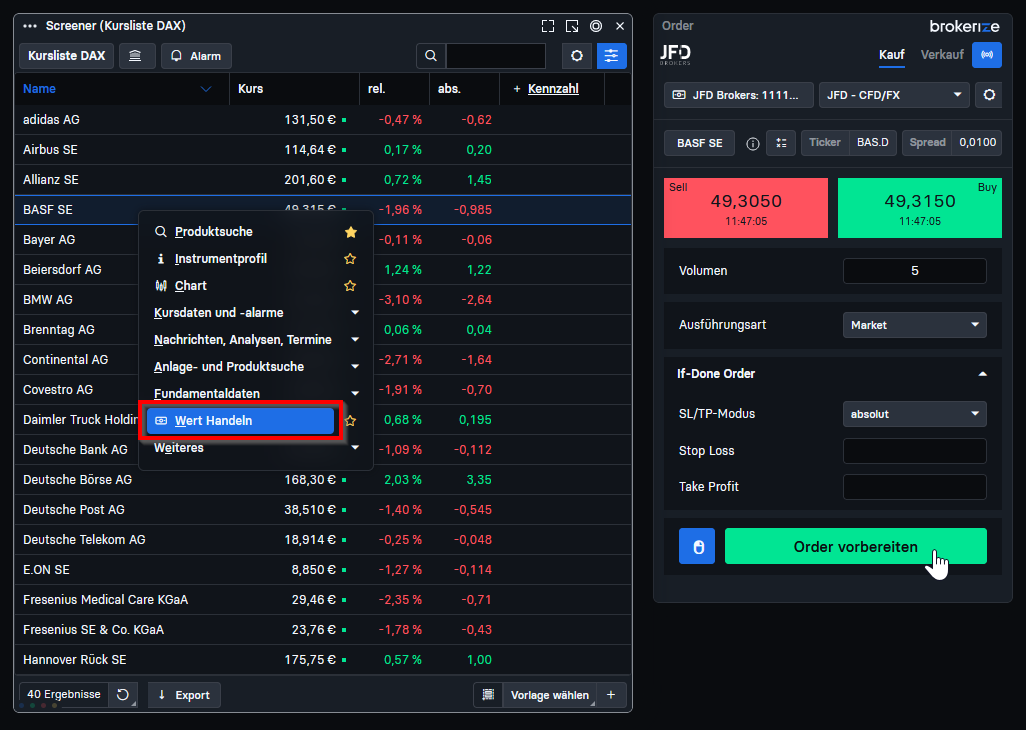The height and width of the screenshot is (730, 1026).
Task: Click the Screener search input field
Action: pyautogui.click(x=495, y=56)
